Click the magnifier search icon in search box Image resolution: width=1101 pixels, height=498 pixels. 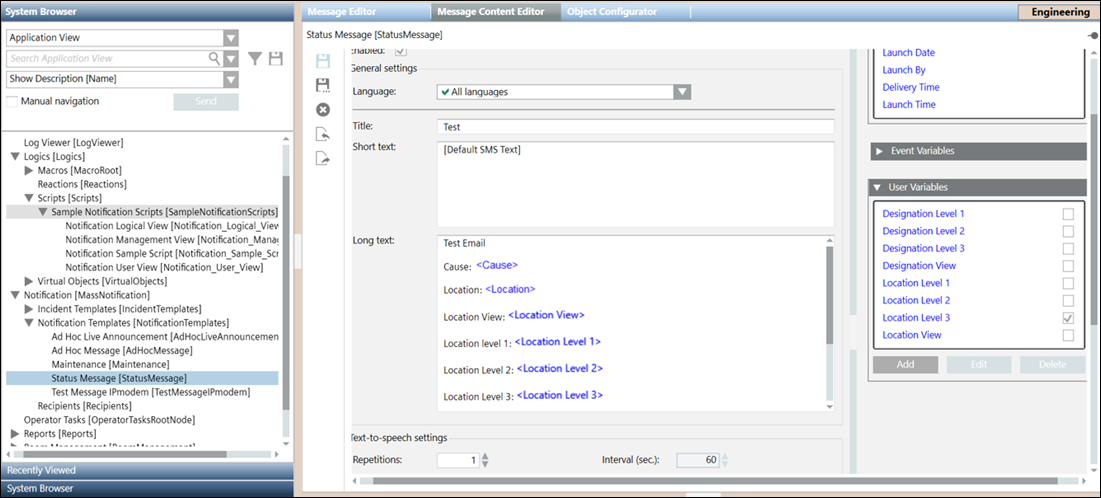point(214,59)
